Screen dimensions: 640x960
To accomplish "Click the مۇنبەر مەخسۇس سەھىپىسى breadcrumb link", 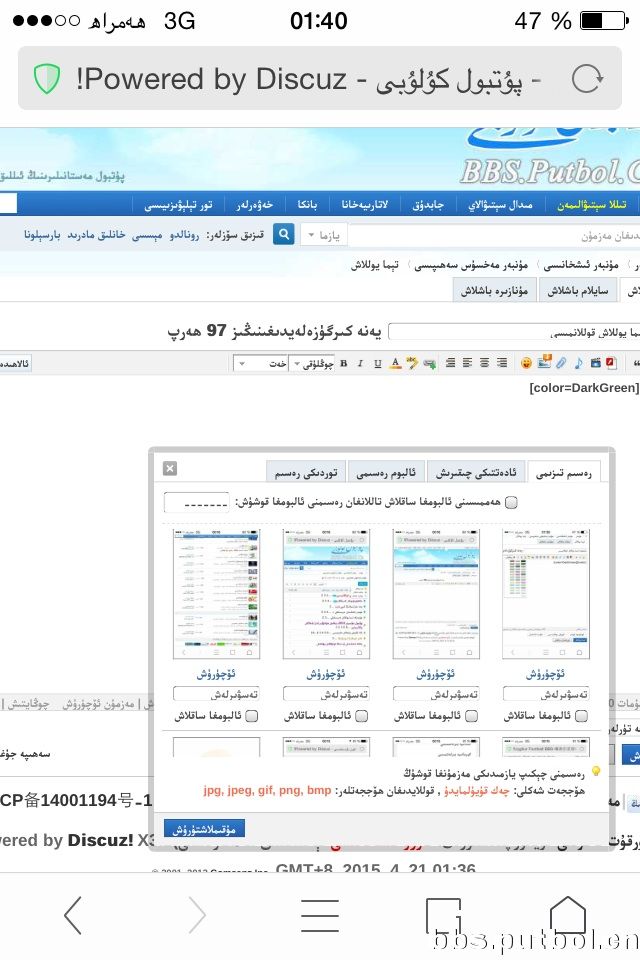I will pyautogui.click(x=471, y=264).
